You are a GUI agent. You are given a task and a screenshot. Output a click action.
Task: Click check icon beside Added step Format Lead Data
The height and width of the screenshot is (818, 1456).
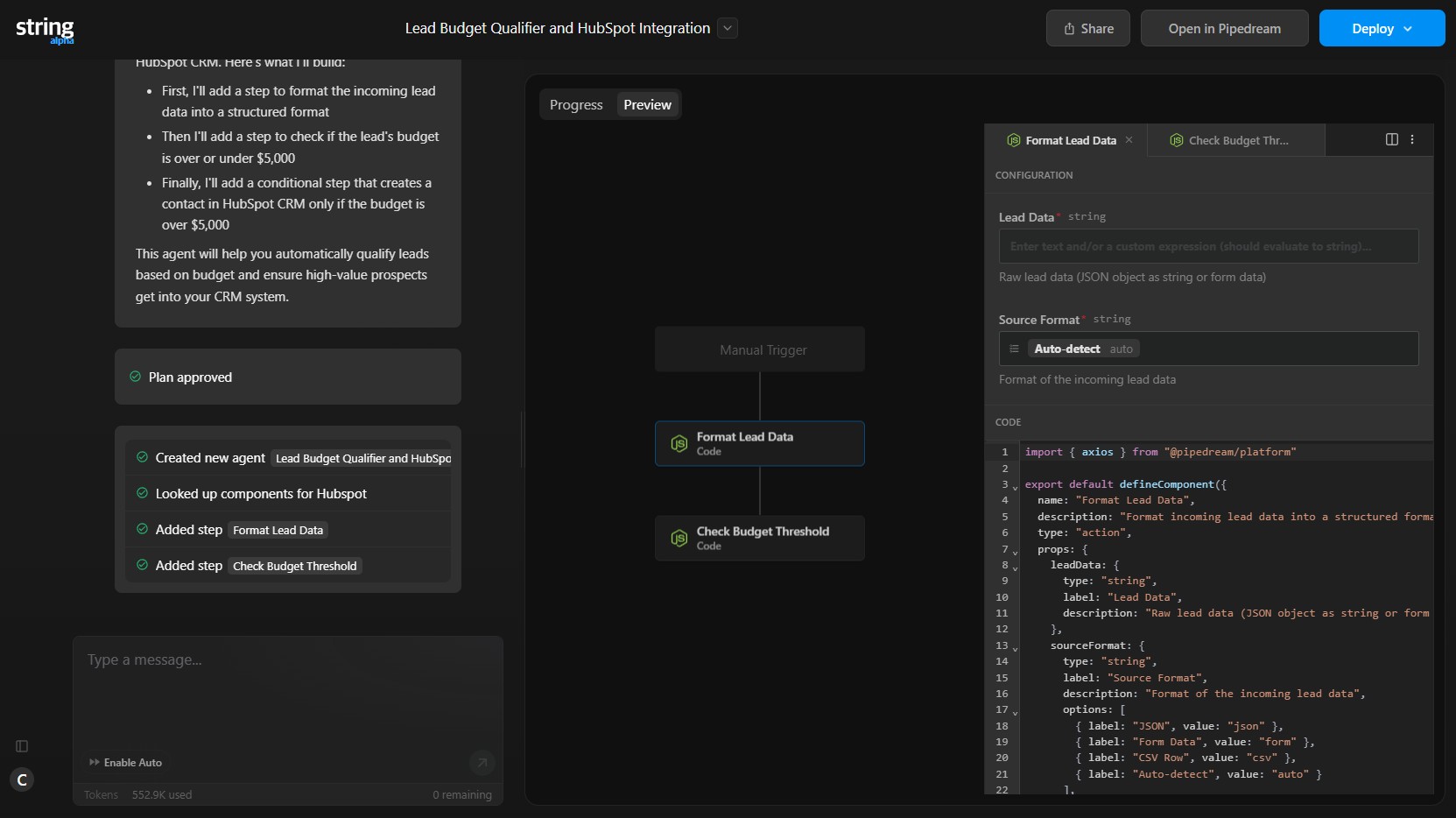[x=142, y=529]
